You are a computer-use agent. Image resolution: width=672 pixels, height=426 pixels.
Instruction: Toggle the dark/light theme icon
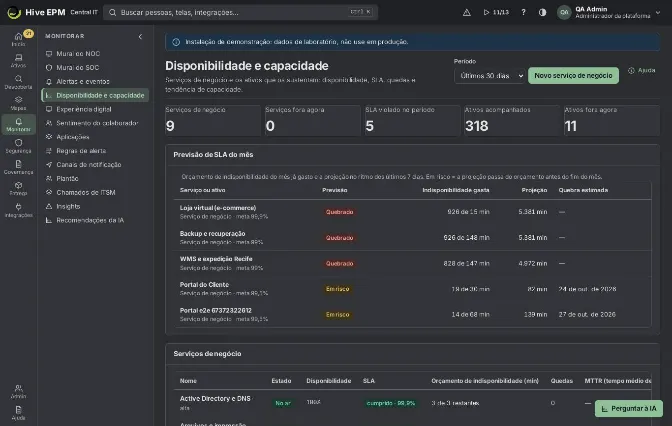click(x=543, y=12)
